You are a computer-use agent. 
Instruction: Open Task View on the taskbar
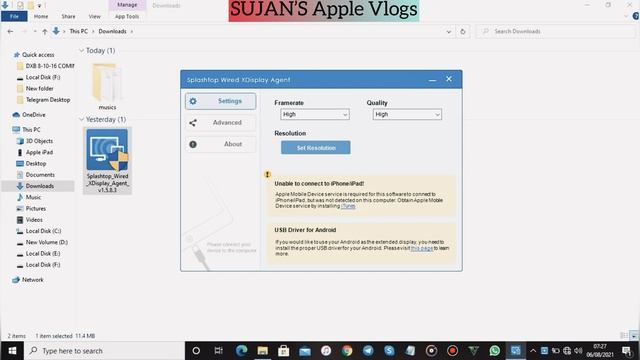click(x=218, y=351)
